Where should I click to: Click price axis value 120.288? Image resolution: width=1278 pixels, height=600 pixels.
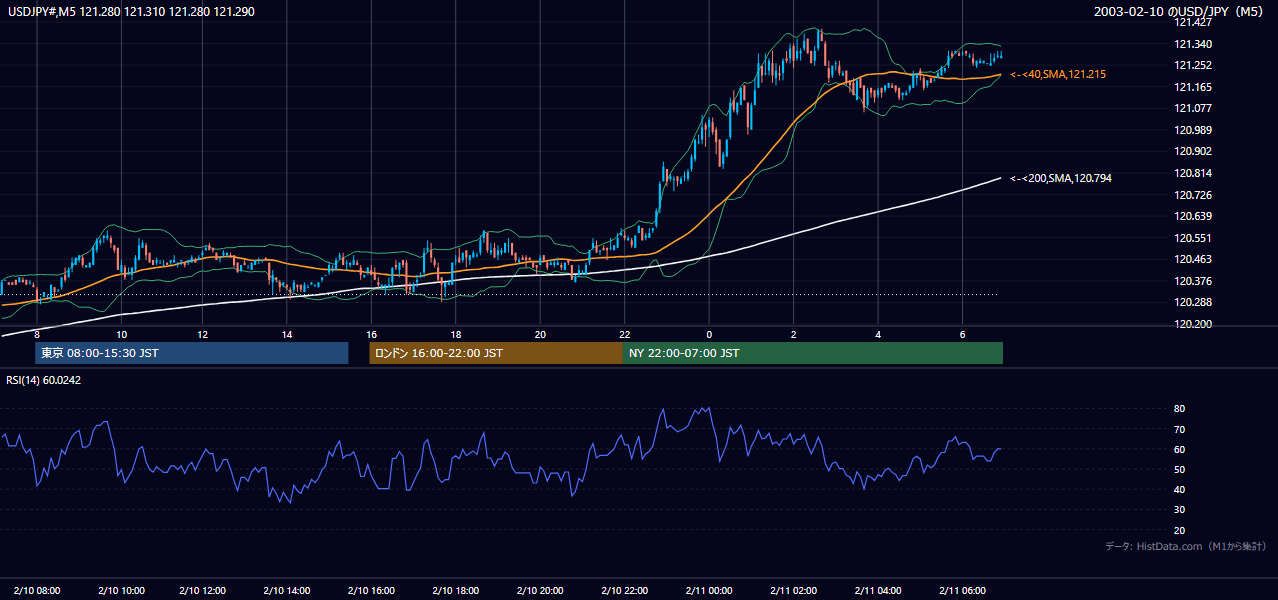pyautogui.click(x=1192, y=302)
